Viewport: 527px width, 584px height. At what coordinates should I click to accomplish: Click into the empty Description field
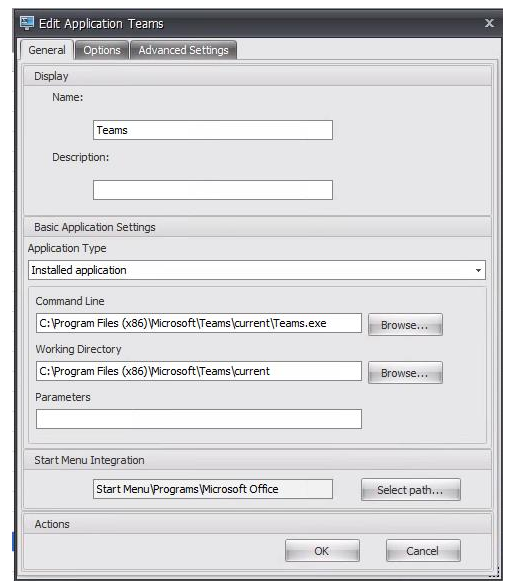click(213, 190)
